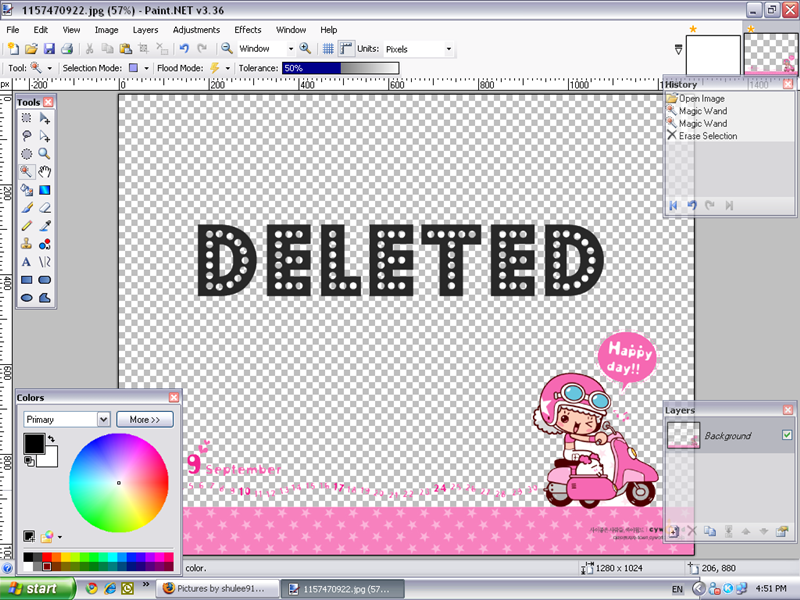Pick the Color Picker eyedropper tool
The height and width of the screenshot is (600, 800).
pyautogui.click(x=44, y=225)
